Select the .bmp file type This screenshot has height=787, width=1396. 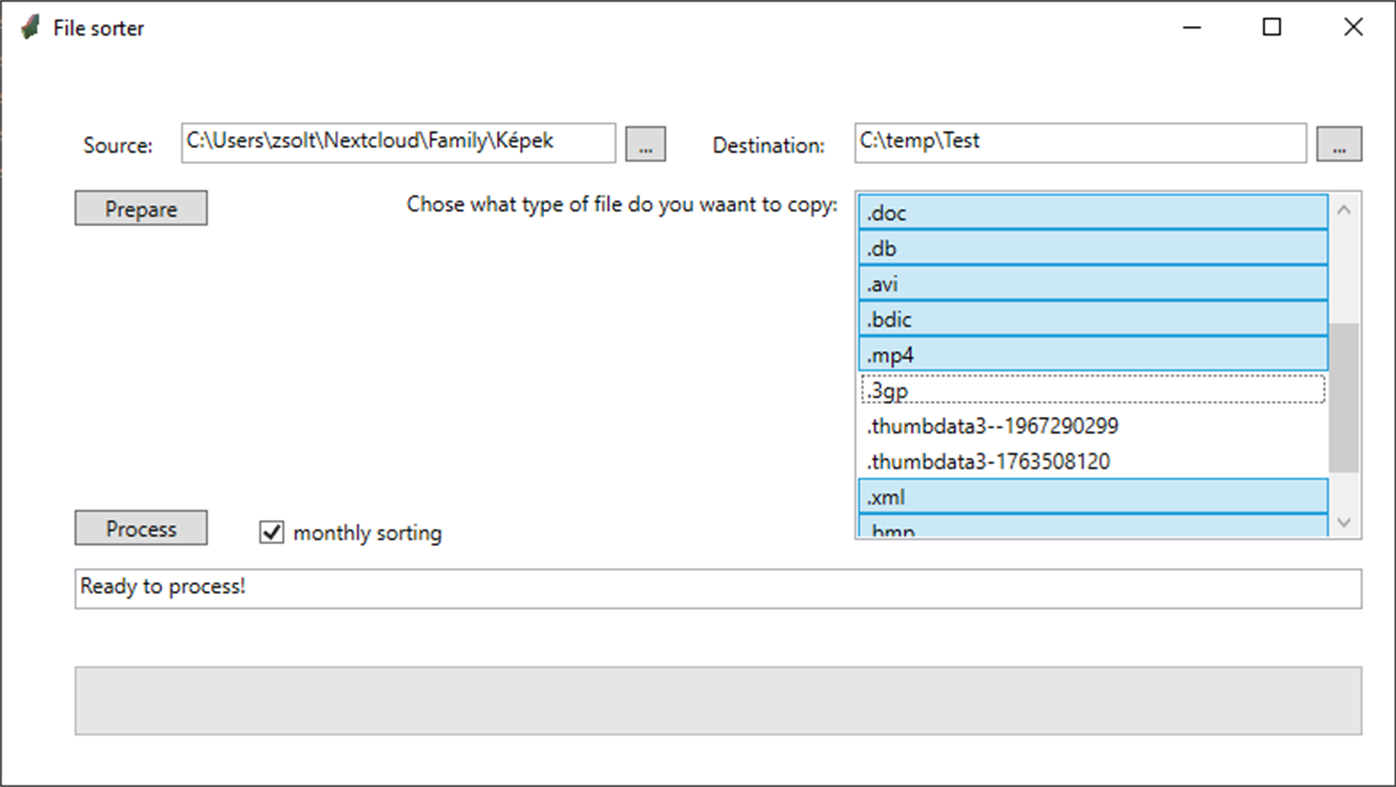coord(1090,528)
